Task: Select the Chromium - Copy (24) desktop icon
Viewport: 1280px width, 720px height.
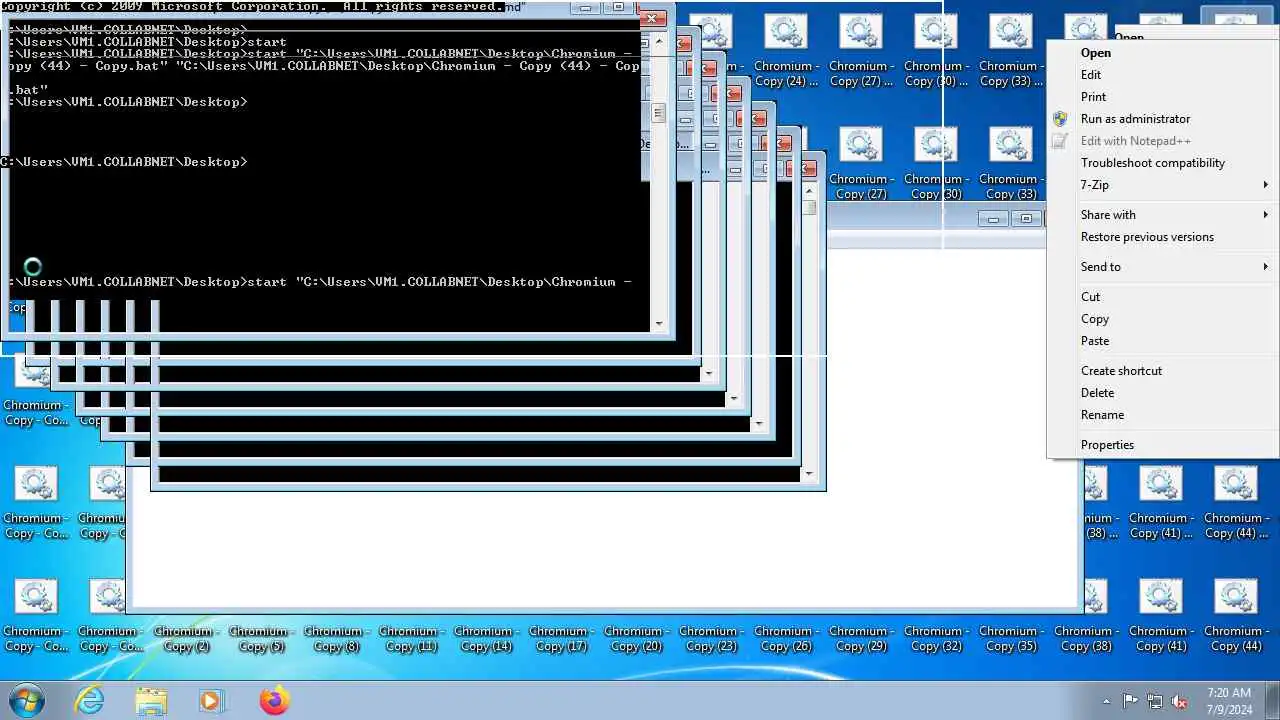Action: click(786, 52)
